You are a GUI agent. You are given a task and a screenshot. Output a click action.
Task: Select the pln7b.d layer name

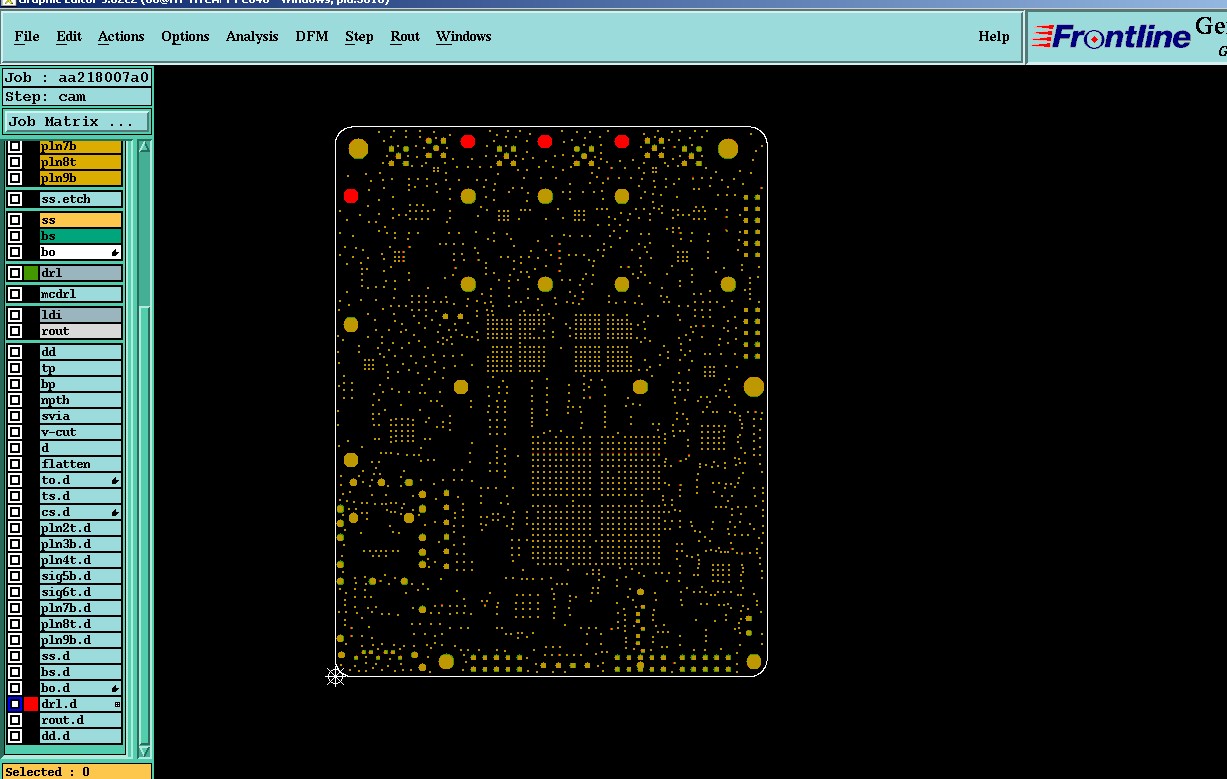pyautogui.click(x=80, y=608)
